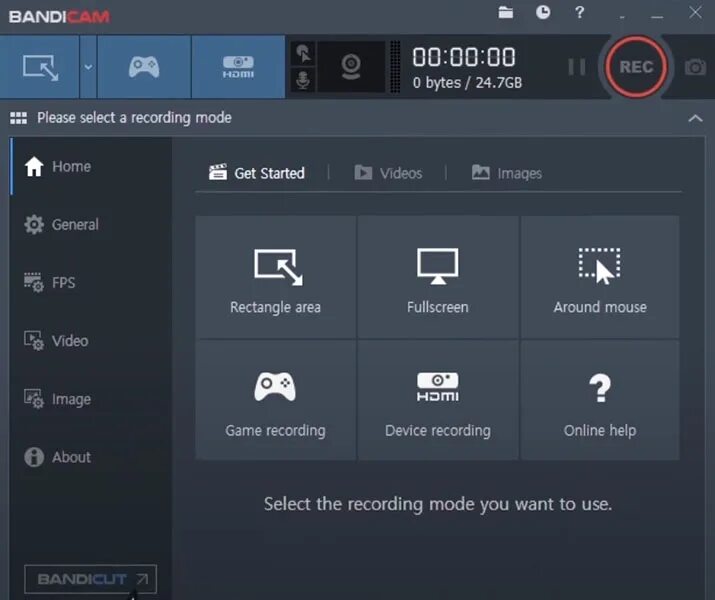
Task: Start recording with the REC button
Action: tap(636, 67)
